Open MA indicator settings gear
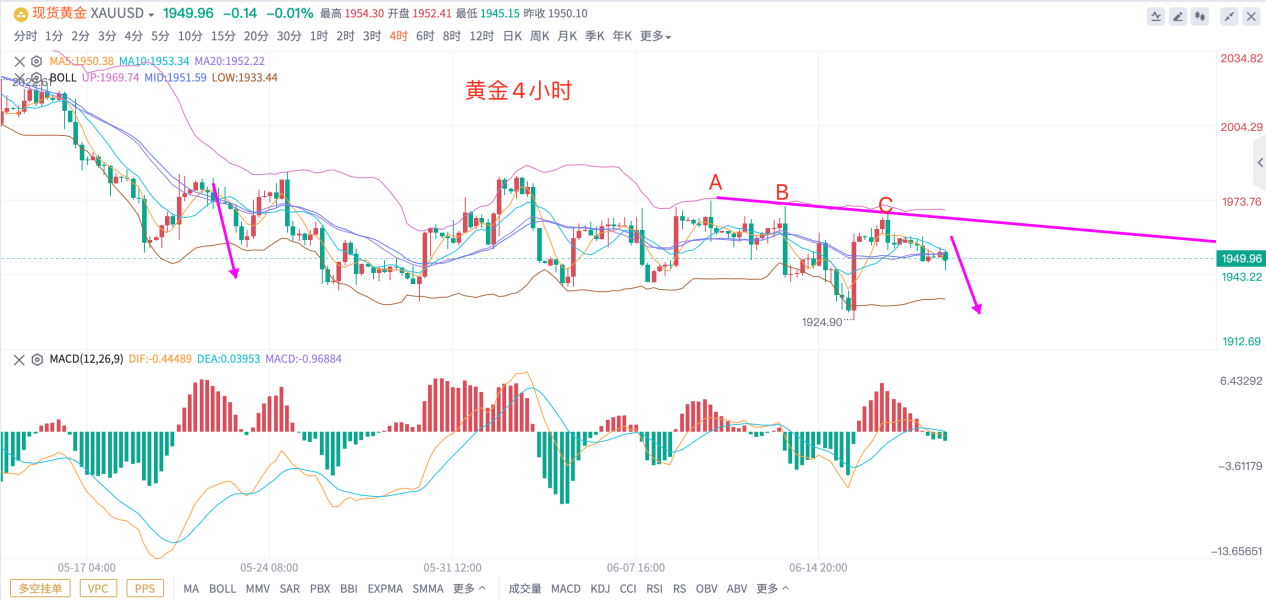Image resolution: width=1266 pixels, height=600 pixels. (35, 61)
